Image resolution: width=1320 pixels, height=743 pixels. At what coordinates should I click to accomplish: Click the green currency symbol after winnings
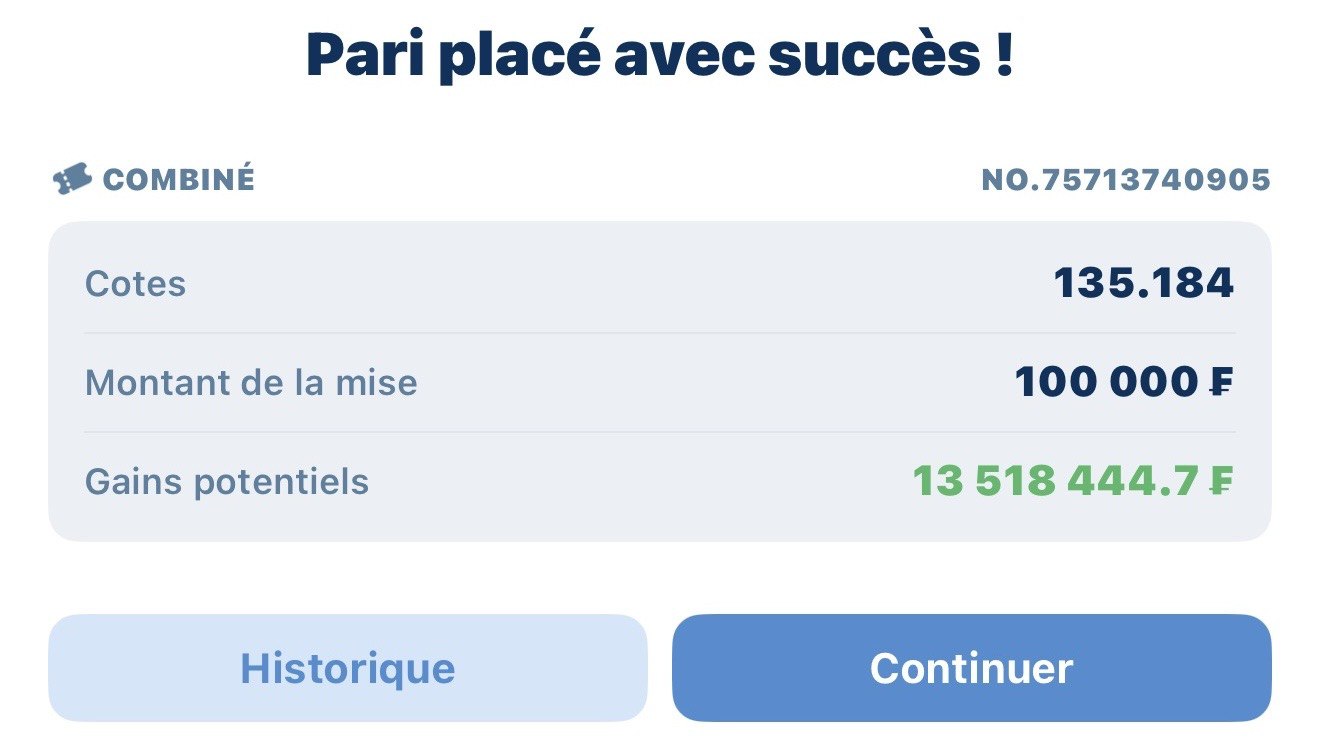(1219, 482)
